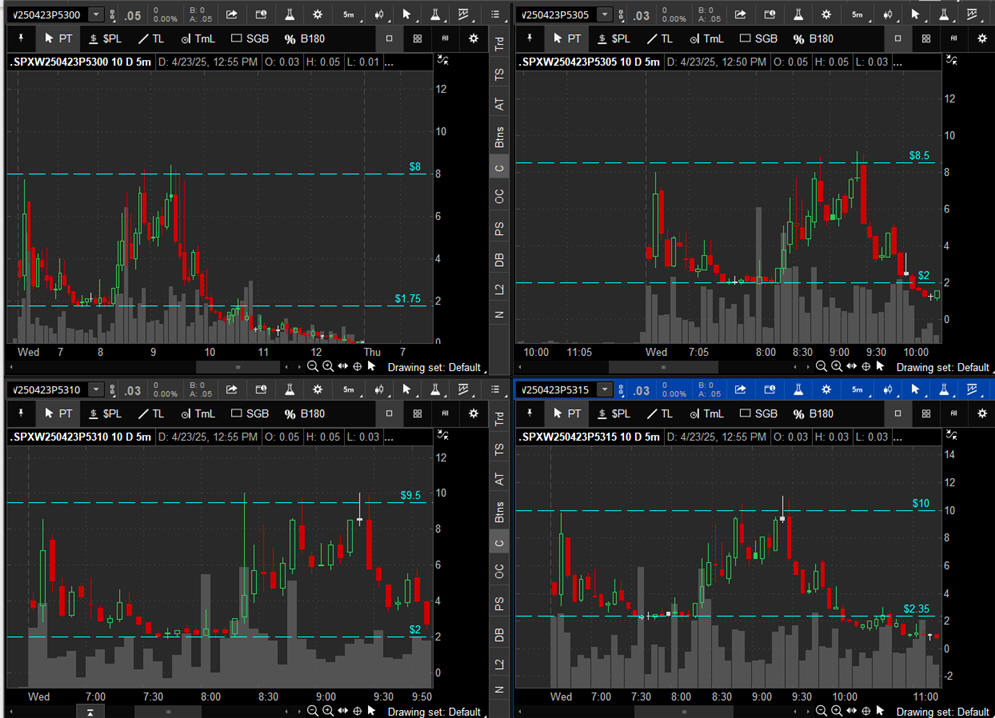Open the Trd side tab

pos(499,43)
